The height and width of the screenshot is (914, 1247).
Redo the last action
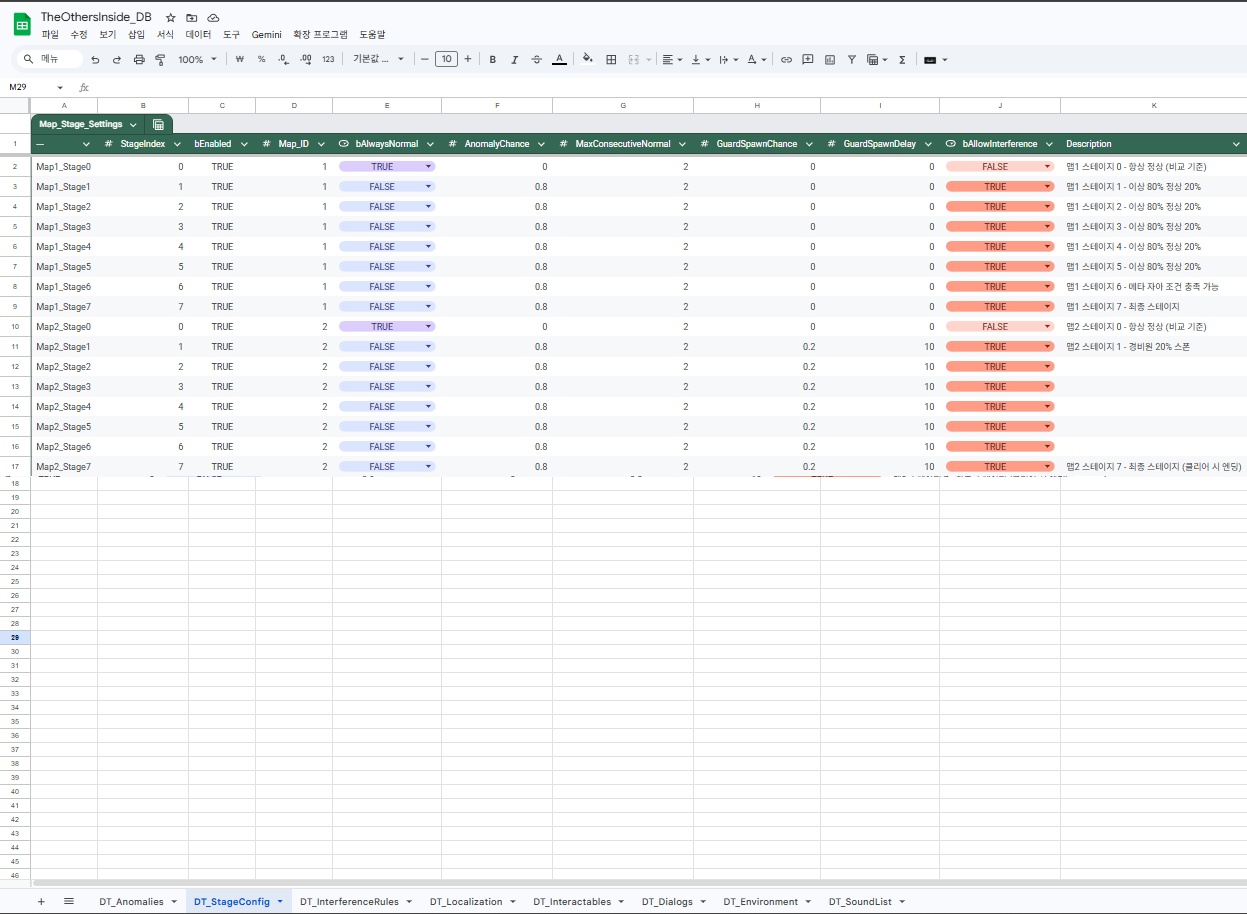(x=117, y=60)
